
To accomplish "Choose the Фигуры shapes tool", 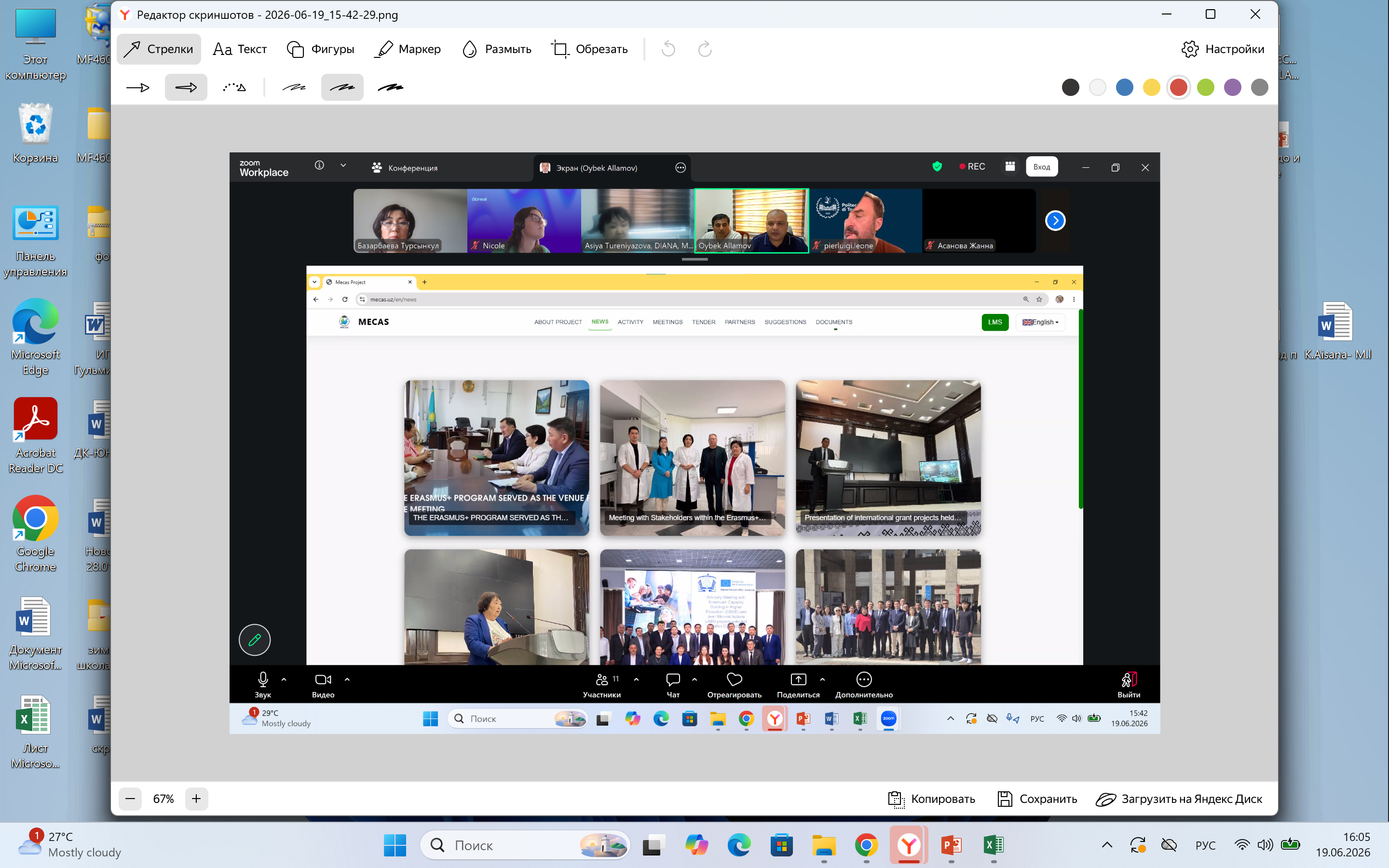I will click(320, 49).
